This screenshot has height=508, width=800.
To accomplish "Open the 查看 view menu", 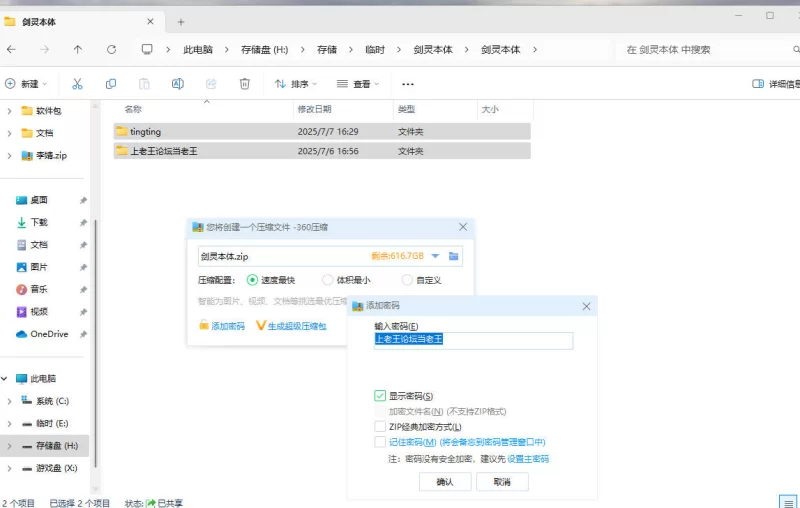I will pos(360,84).
